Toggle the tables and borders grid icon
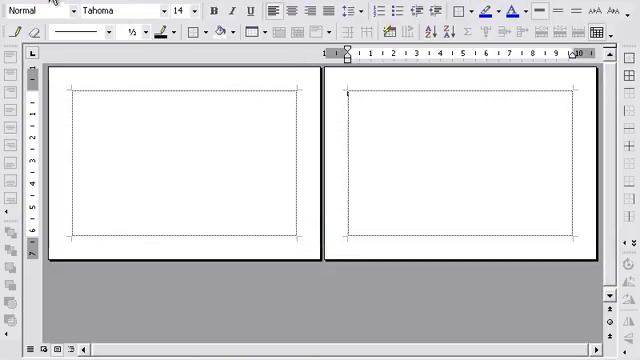 tap(597, 32)
